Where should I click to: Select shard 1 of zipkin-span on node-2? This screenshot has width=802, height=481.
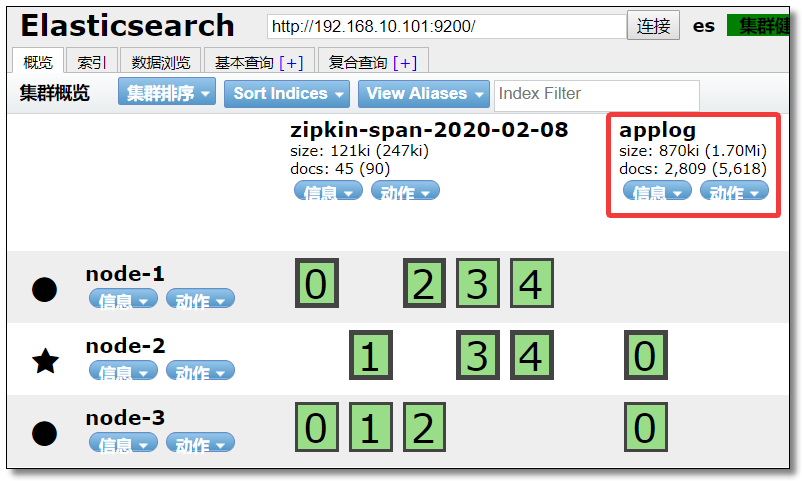coord(371,355)
